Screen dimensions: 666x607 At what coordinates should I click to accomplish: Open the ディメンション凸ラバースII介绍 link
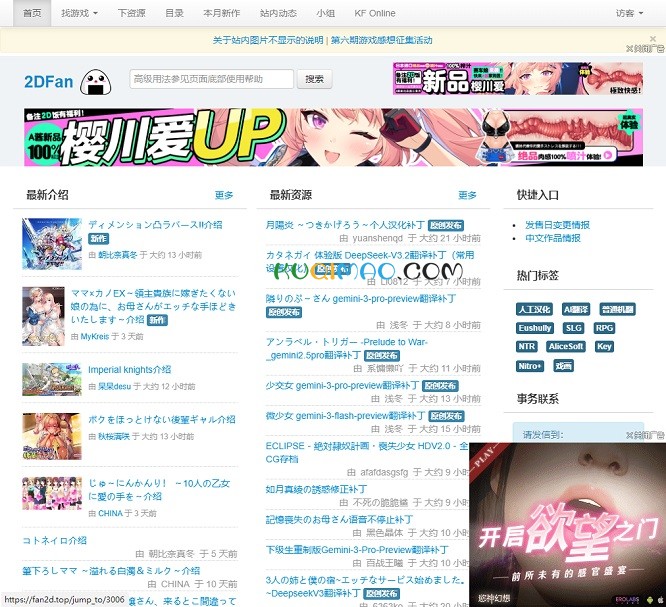click(155, 225)
